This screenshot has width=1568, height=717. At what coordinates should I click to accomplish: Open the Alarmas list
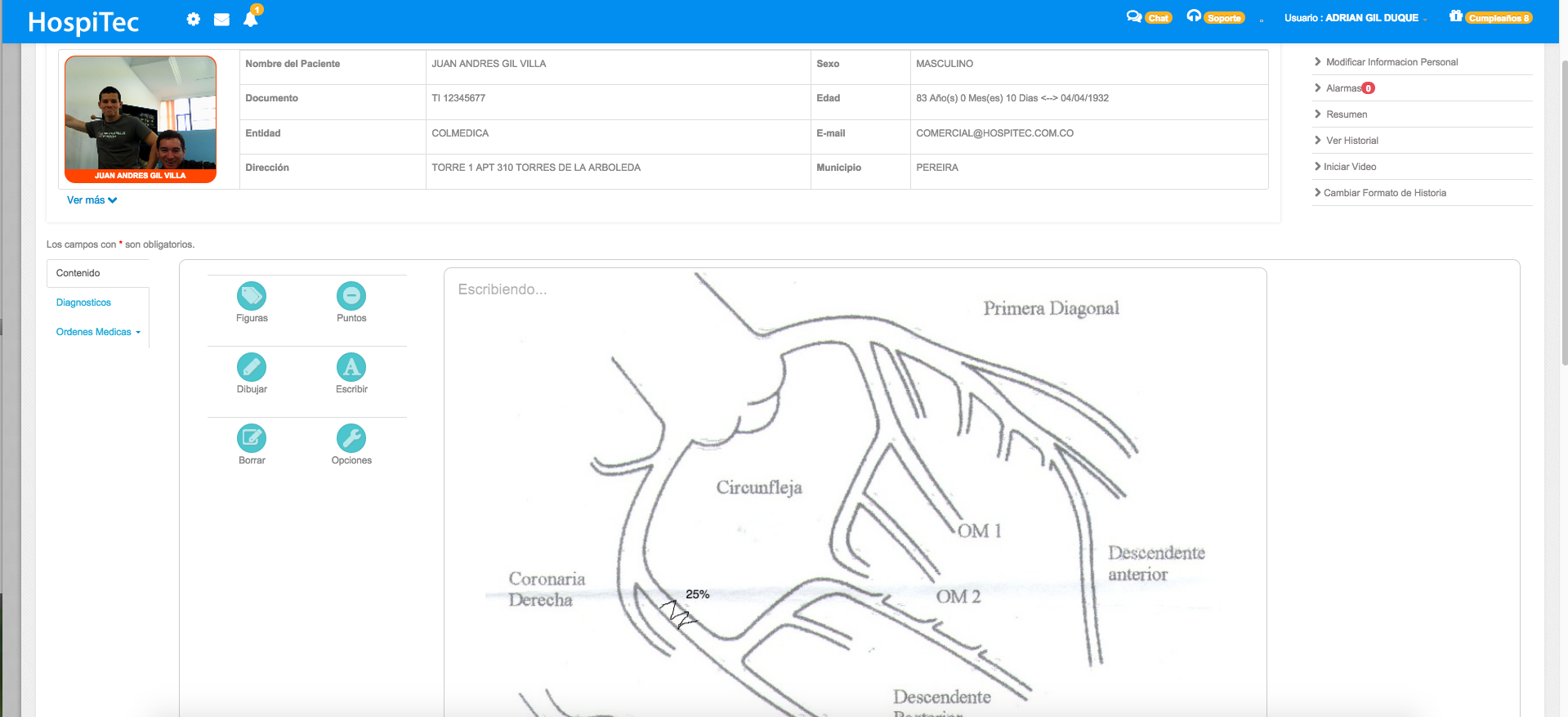pyautogui.click(x=1343, y=88)
